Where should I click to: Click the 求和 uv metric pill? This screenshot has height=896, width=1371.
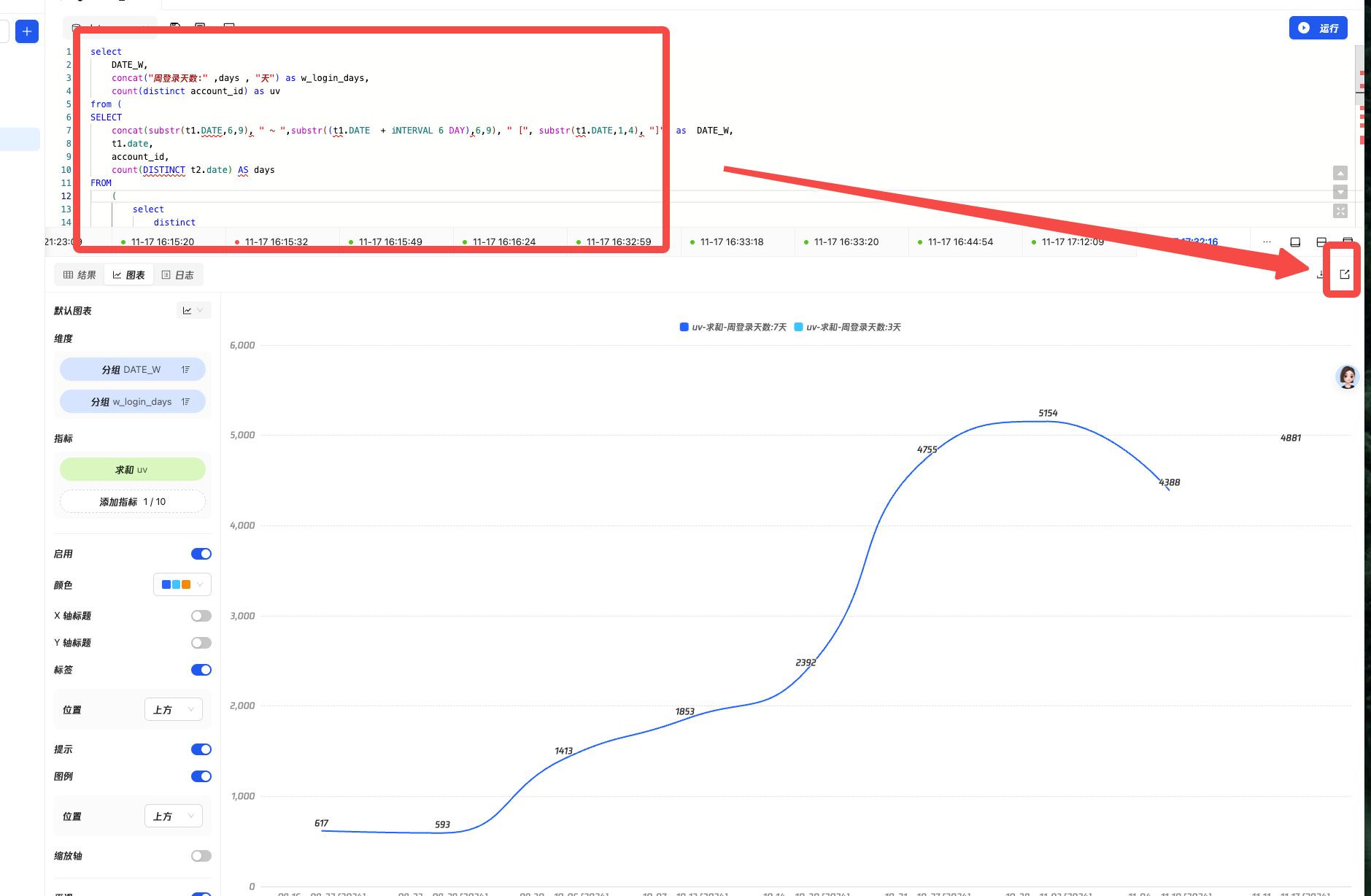[x=133, y=470]
